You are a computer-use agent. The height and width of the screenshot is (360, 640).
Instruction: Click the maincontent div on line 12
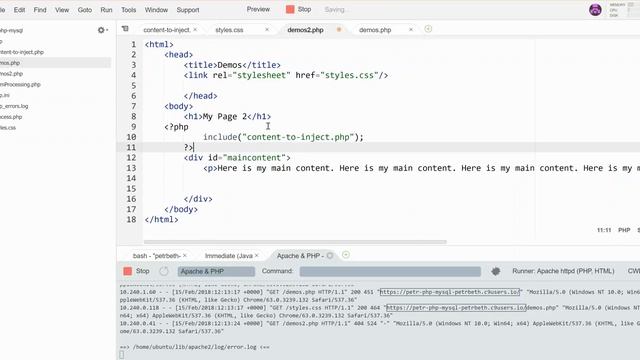pyautogui.click(x=237, y=158)
